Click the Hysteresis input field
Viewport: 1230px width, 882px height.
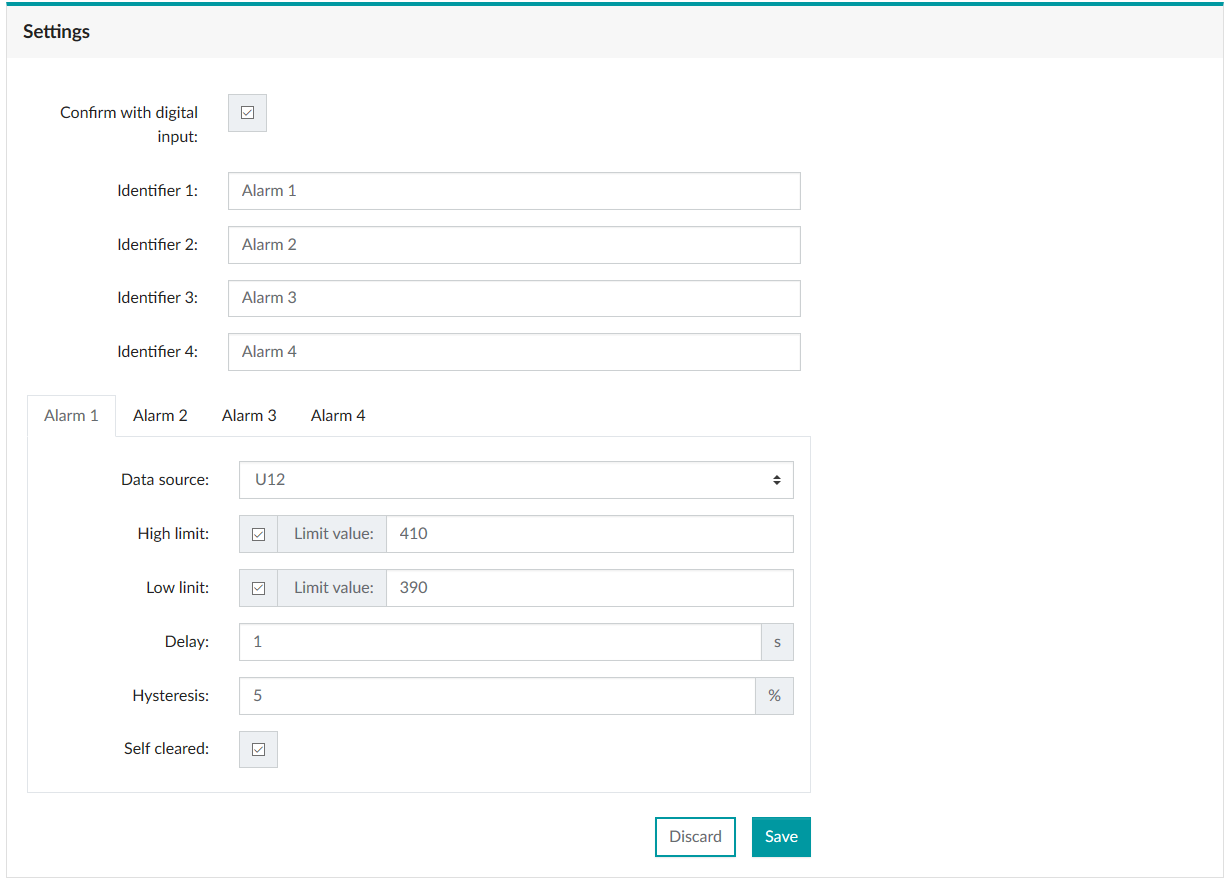pyautogui.click(x=497, y=696)
